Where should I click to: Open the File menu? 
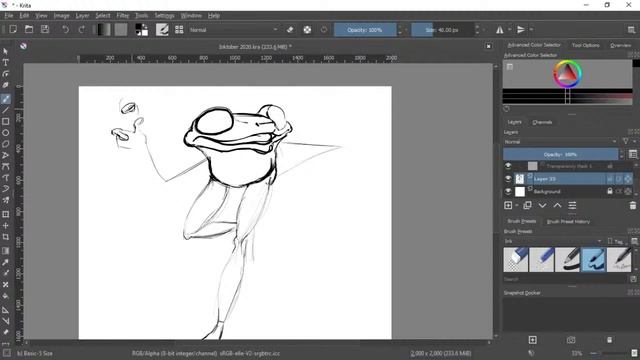9,16
